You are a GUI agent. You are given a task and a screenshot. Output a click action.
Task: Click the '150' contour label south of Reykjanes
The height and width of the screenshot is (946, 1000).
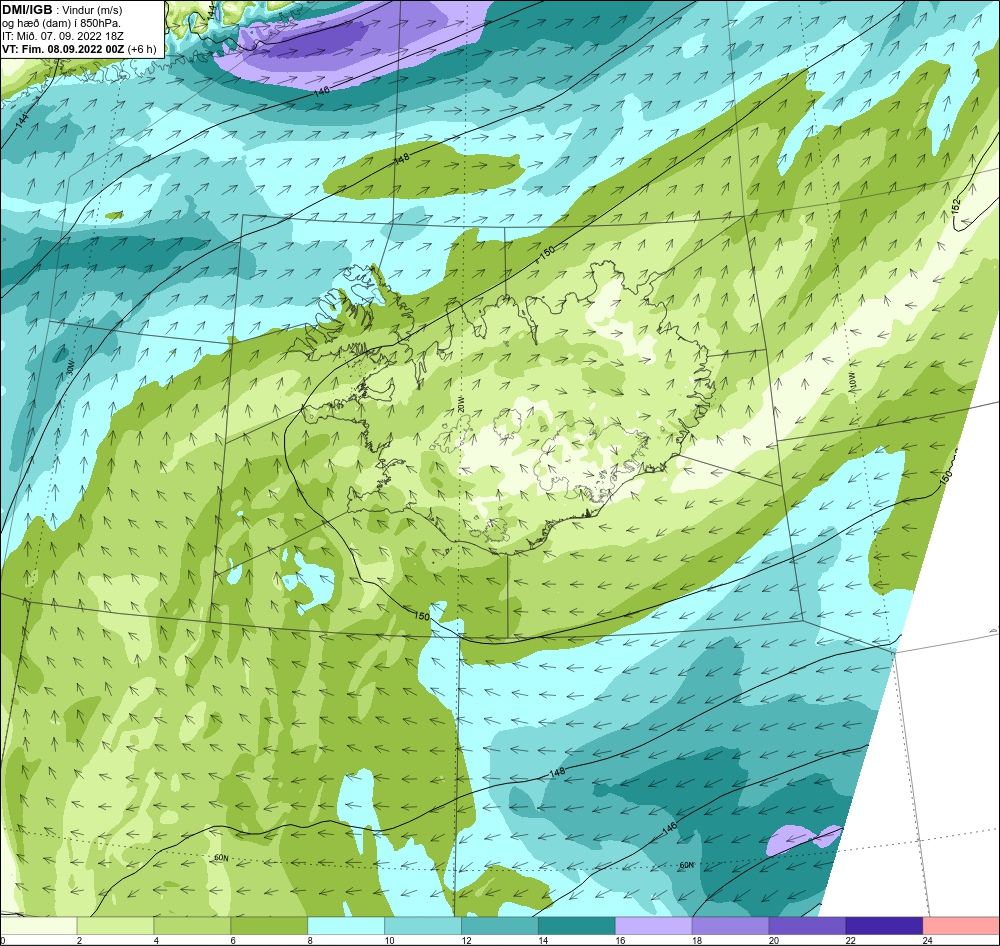tap(422, 616)
